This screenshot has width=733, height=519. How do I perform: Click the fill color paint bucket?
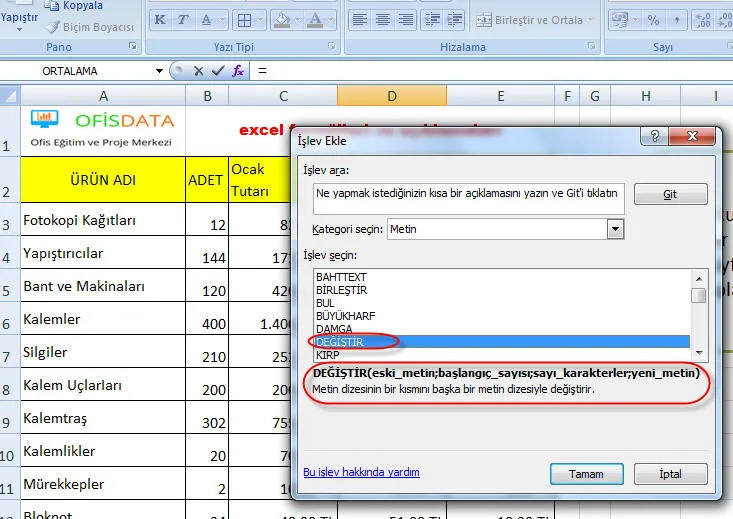click(x=282, y=20)
